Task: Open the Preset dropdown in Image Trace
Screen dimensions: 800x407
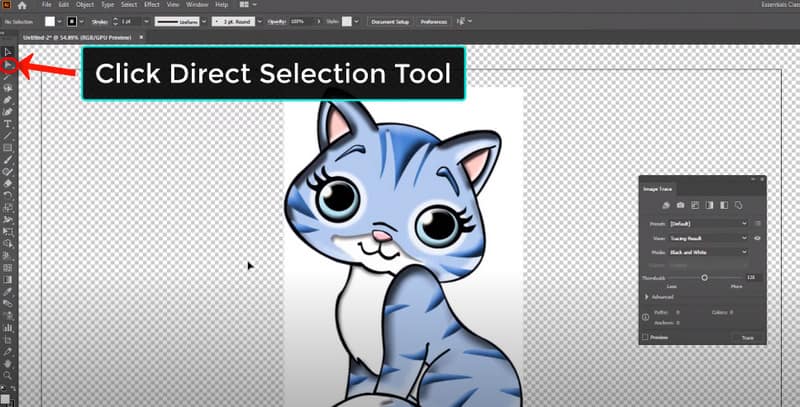Action: [x=709, y=223]
